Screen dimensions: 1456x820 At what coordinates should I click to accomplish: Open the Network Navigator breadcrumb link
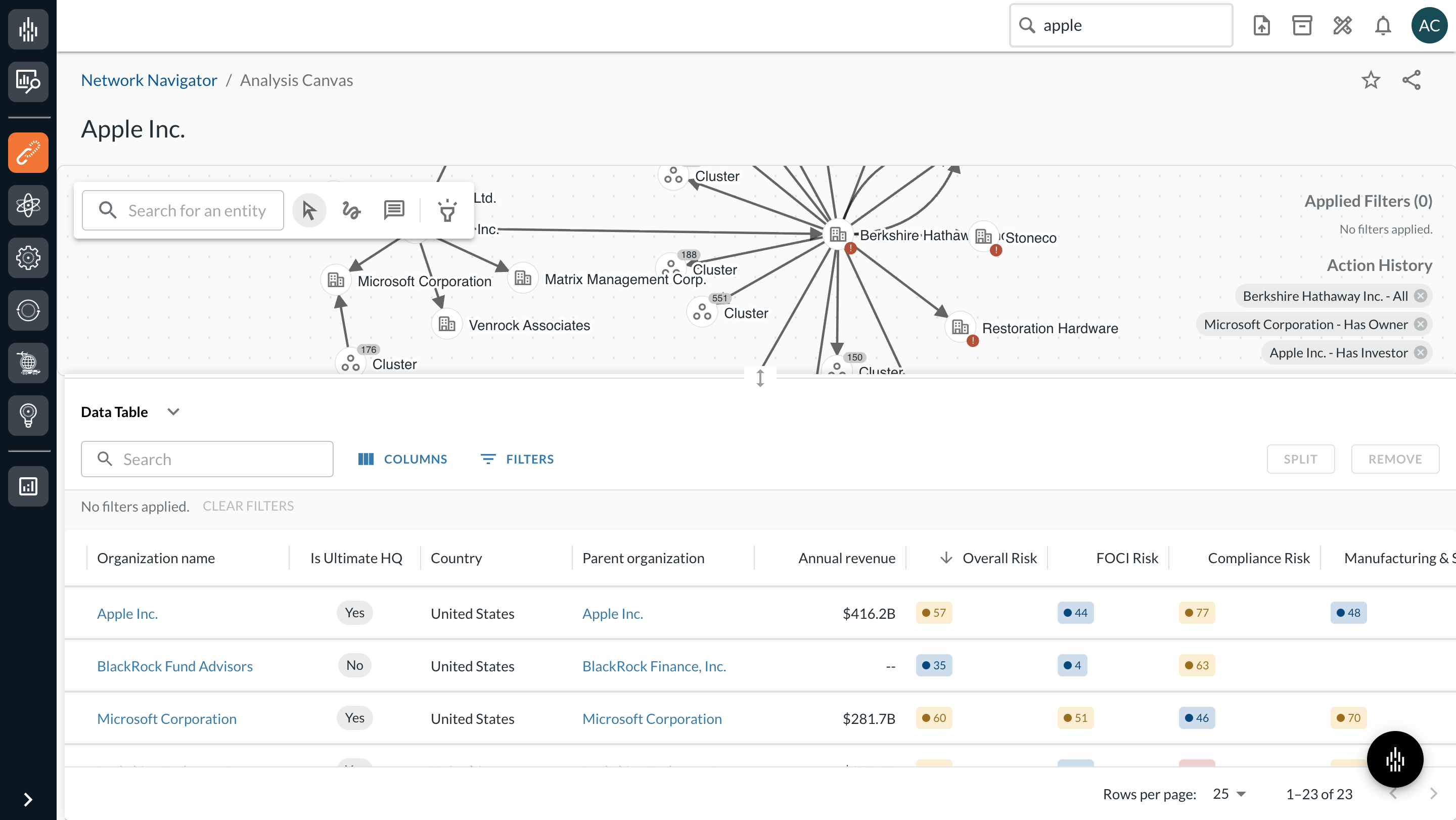(x=149, y=80)
